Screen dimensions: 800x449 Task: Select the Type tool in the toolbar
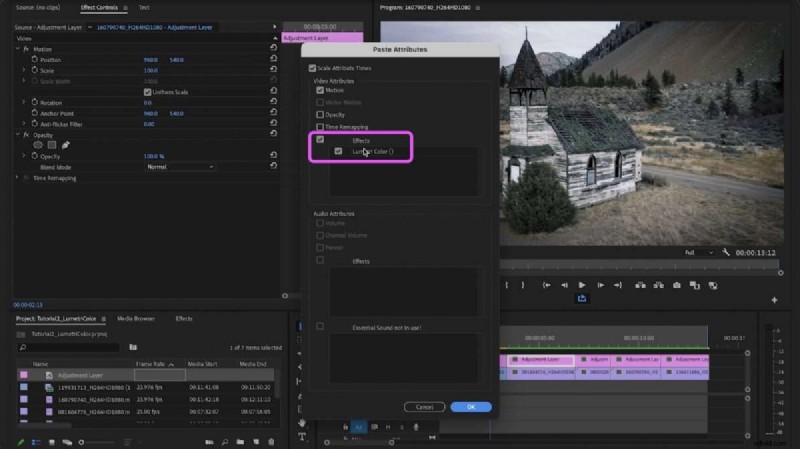point(302,436)
